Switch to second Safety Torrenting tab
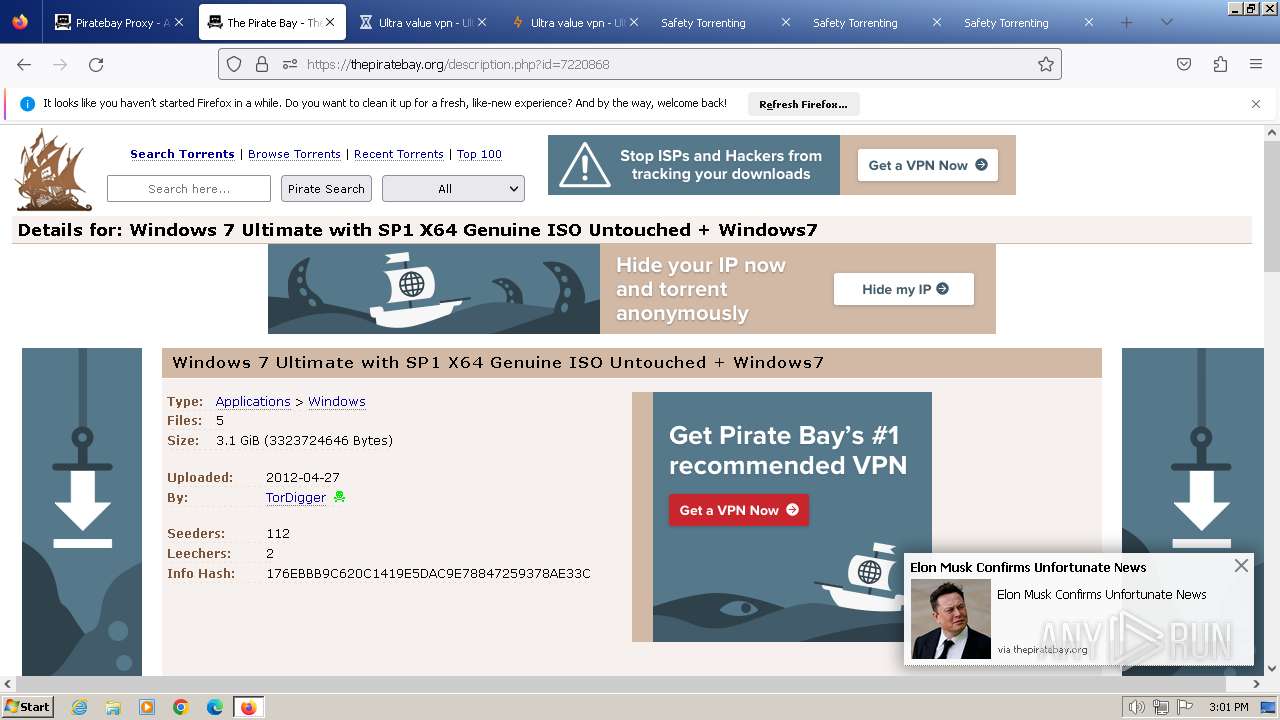Image resolution: width=1280 pixels, height=720 pixels. (879, 22)
